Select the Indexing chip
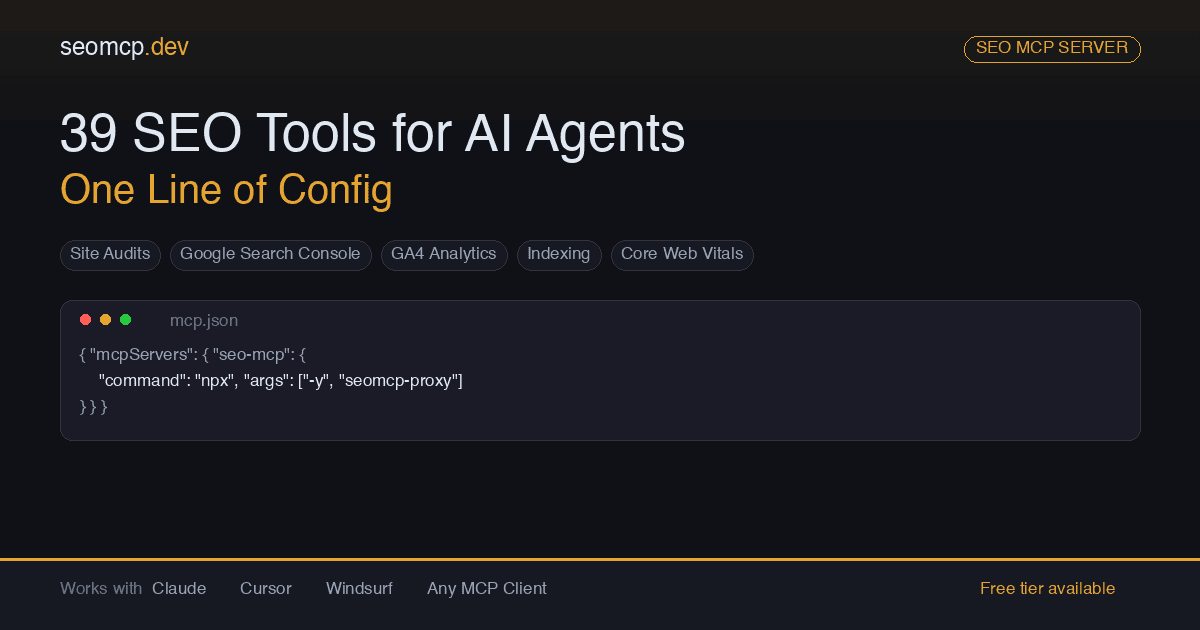 pyautogui.click(x=559, y=255)
